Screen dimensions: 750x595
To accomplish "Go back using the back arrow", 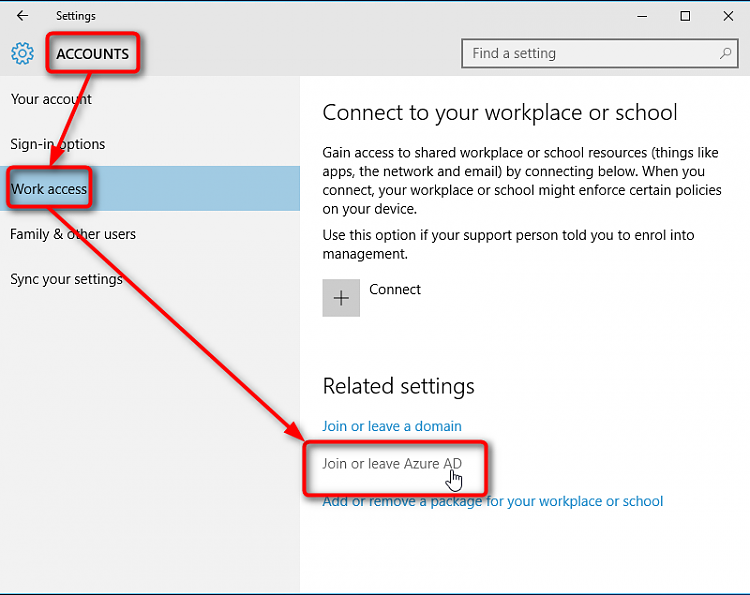I will coord(22,16).
